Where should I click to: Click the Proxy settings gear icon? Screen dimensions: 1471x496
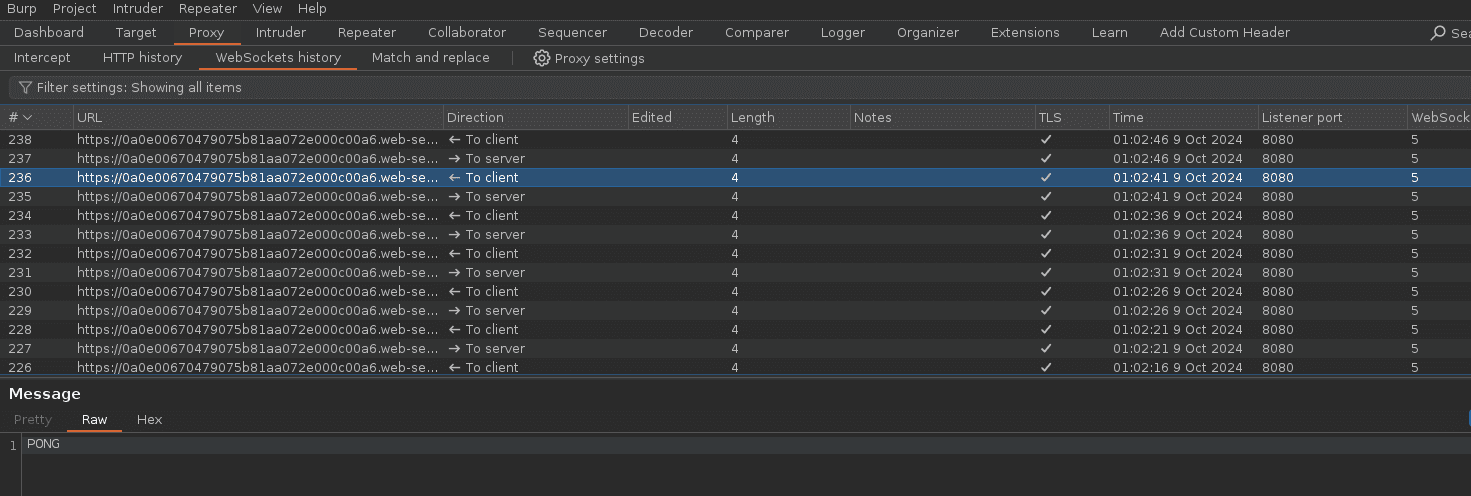click(x=542, y=58)
